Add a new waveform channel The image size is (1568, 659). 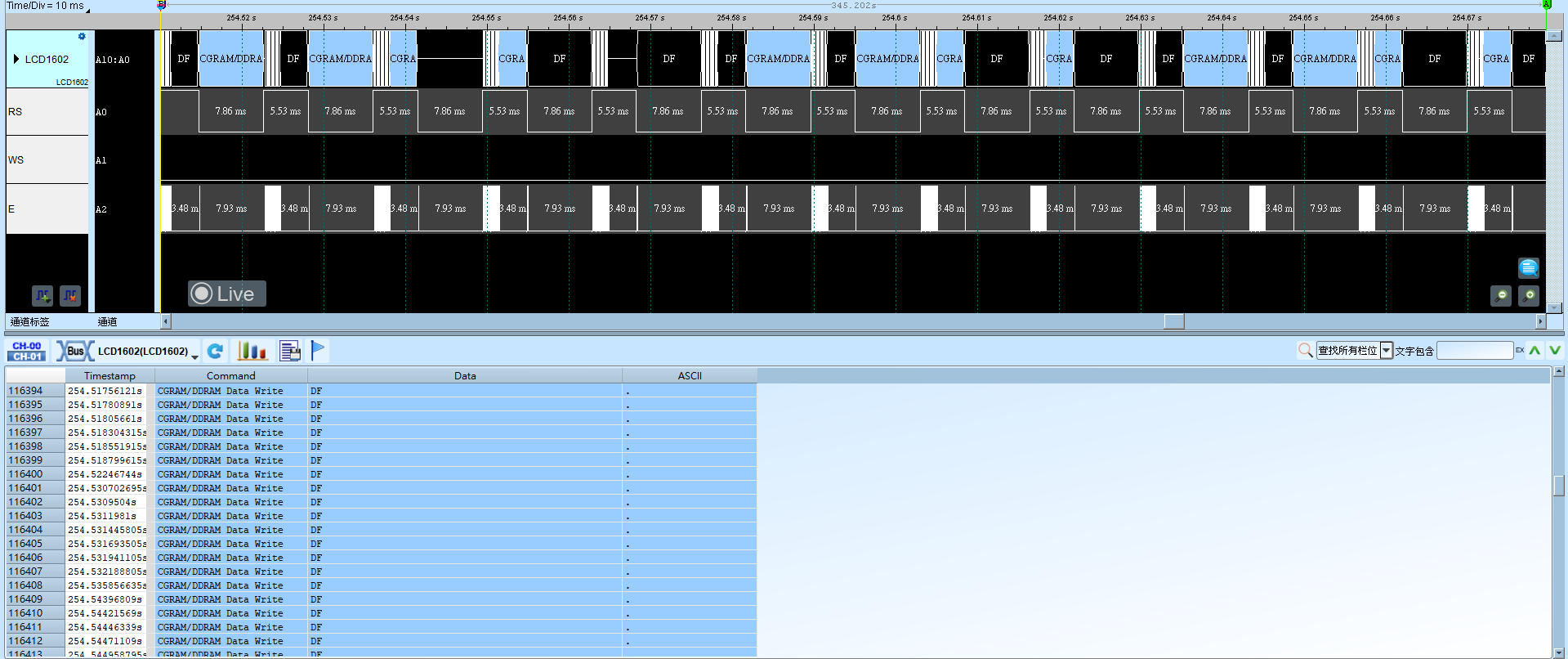42,295
